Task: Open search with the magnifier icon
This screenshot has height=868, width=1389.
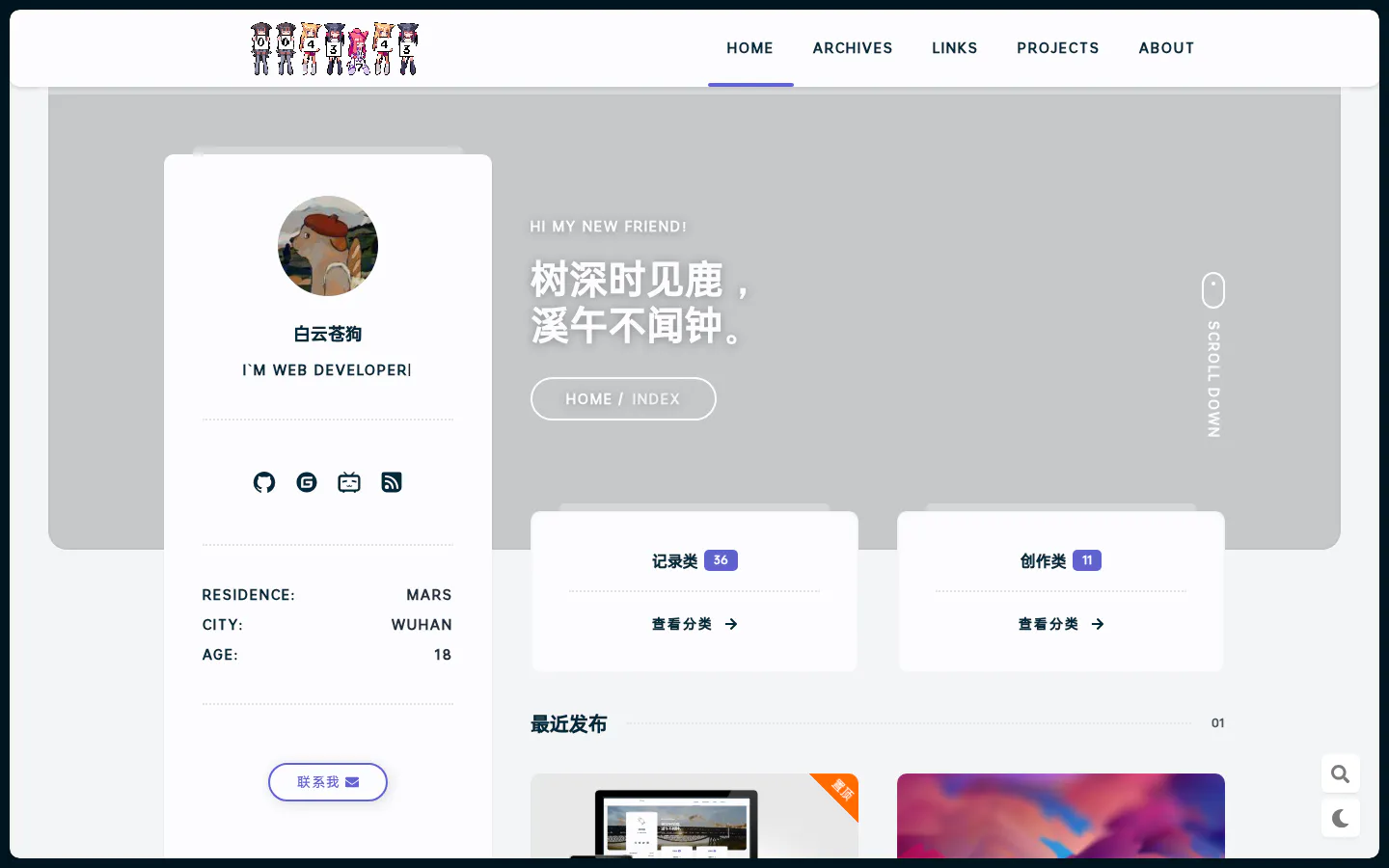Action: (x=1341, y=773)
